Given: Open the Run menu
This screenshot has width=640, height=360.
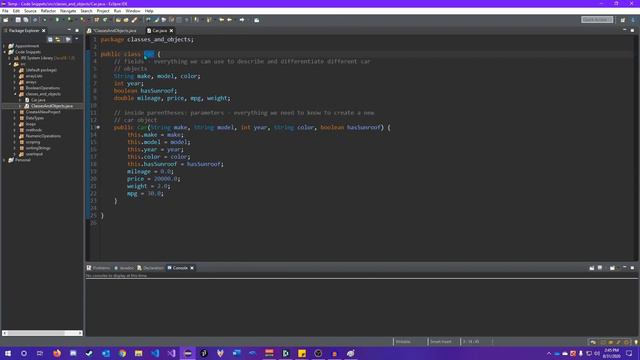Looking at the screenshot, I should click(117, 11).
